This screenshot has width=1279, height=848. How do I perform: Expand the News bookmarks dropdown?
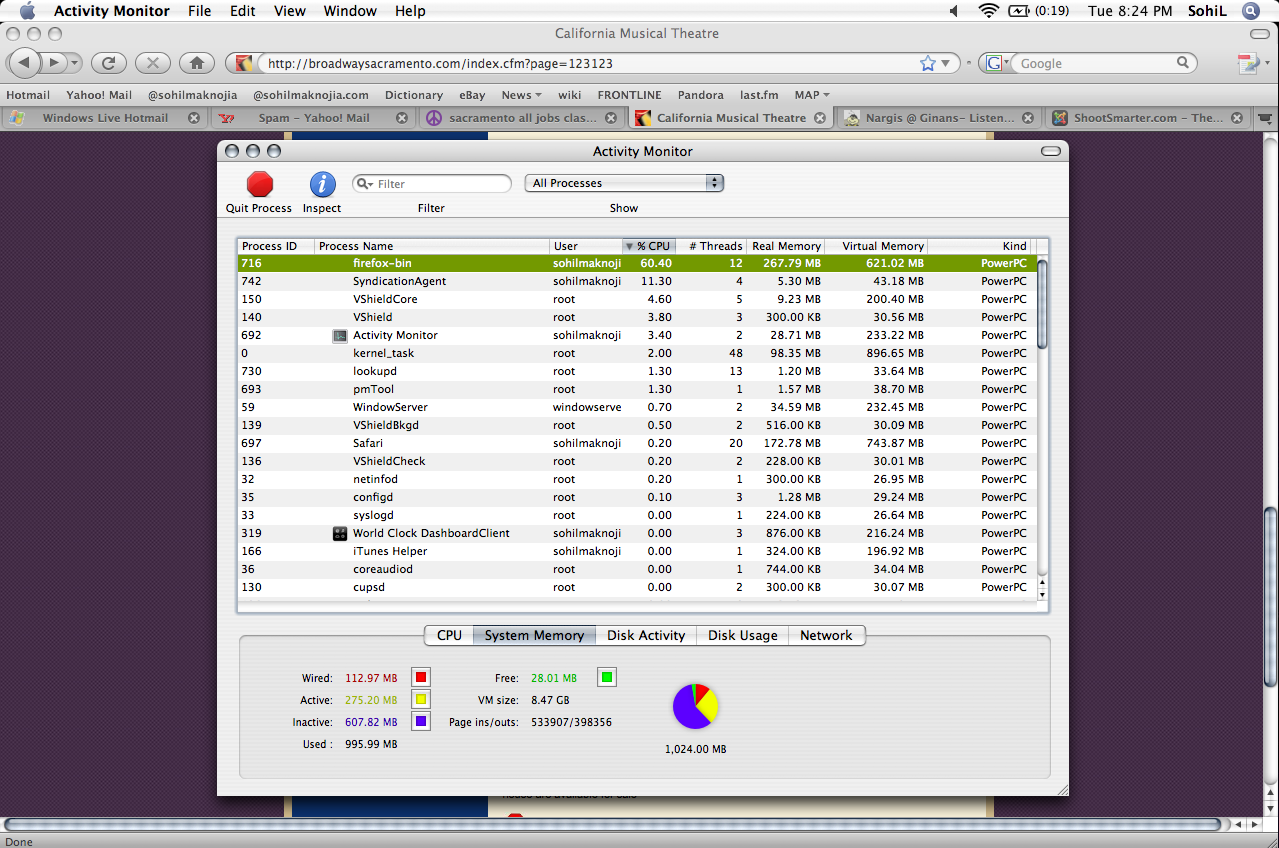(x=521, y=95)
